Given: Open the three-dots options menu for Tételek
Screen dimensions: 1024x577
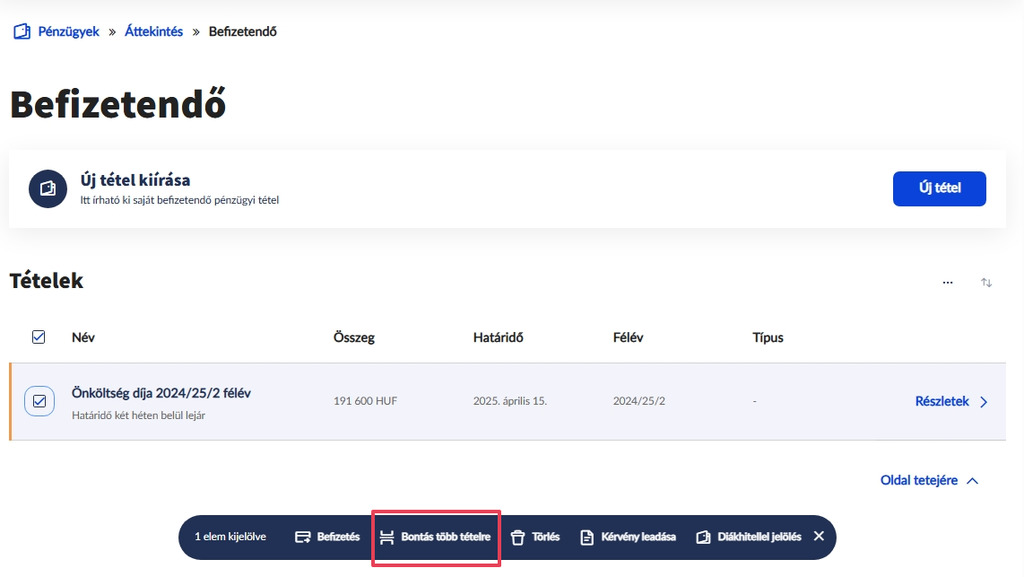Looking at the screenshot, I should (x=947, y=283).
